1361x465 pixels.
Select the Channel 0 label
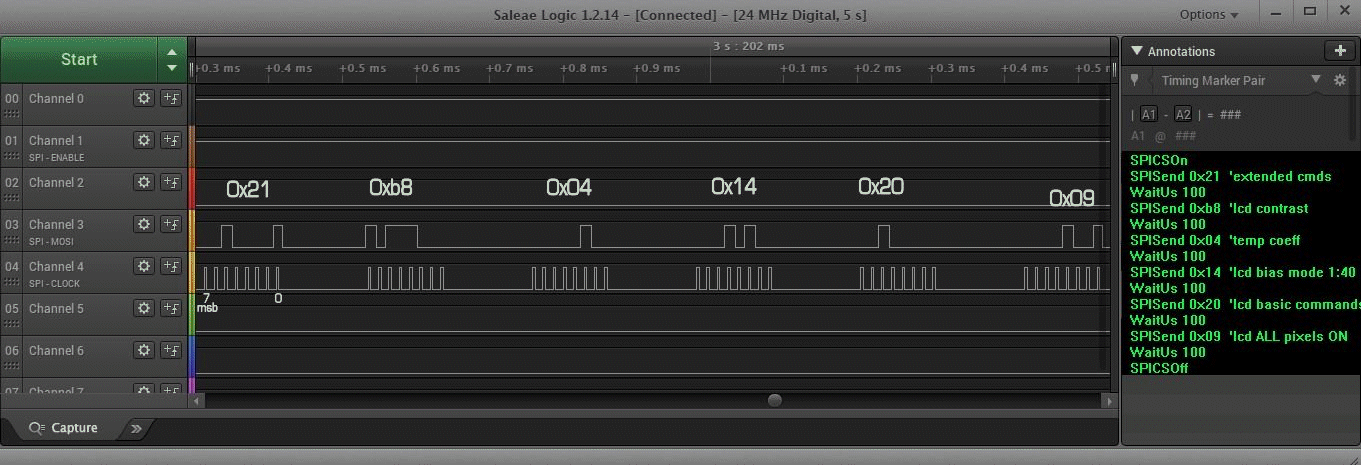pyautogui.click(x=56, y=98)
